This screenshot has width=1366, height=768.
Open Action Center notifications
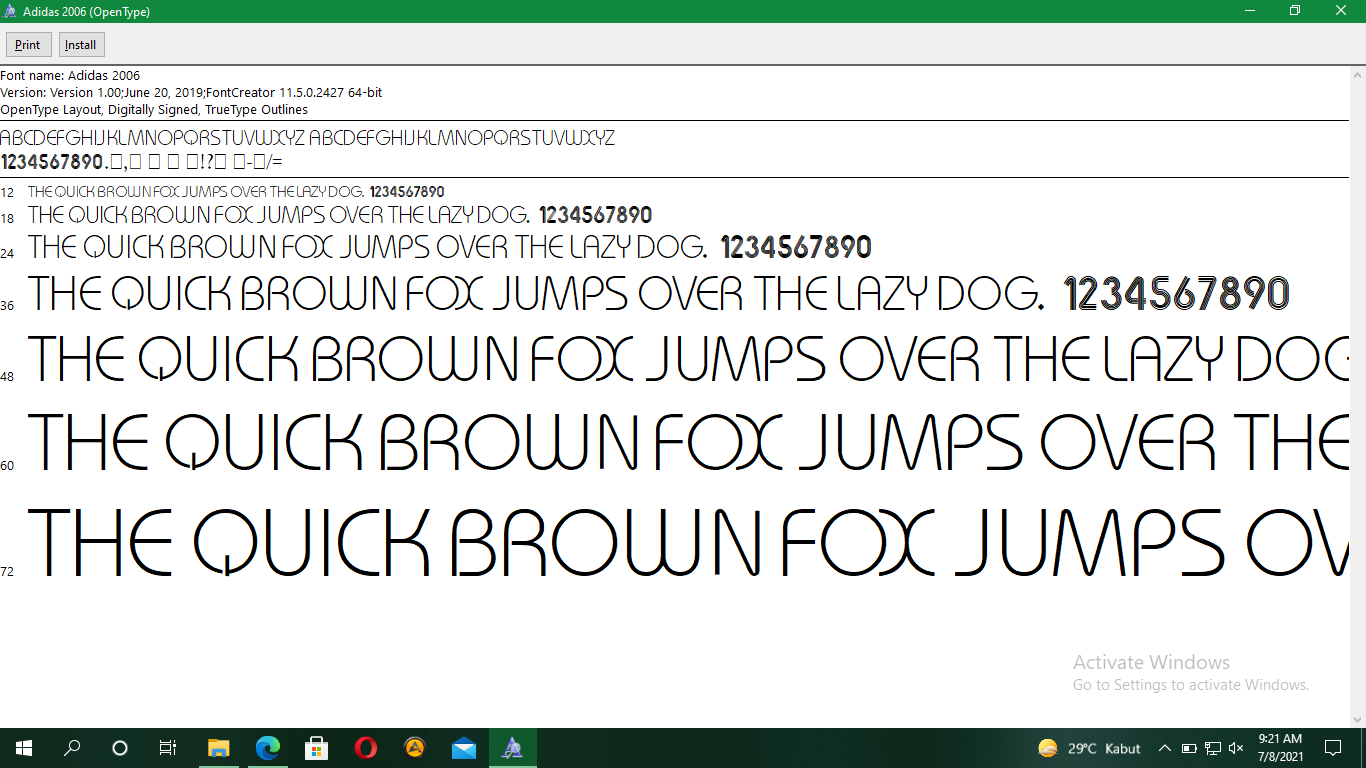tap(1332, 747)
